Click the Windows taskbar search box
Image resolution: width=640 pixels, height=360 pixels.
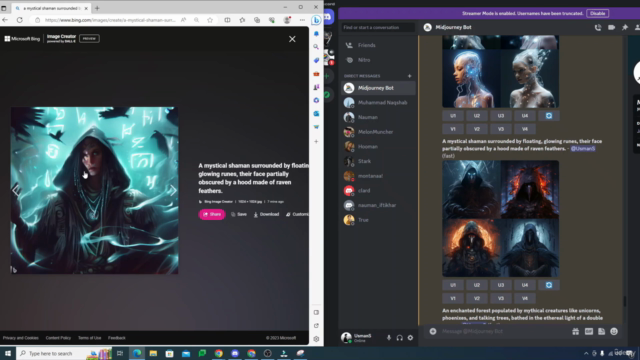point(63,353)
